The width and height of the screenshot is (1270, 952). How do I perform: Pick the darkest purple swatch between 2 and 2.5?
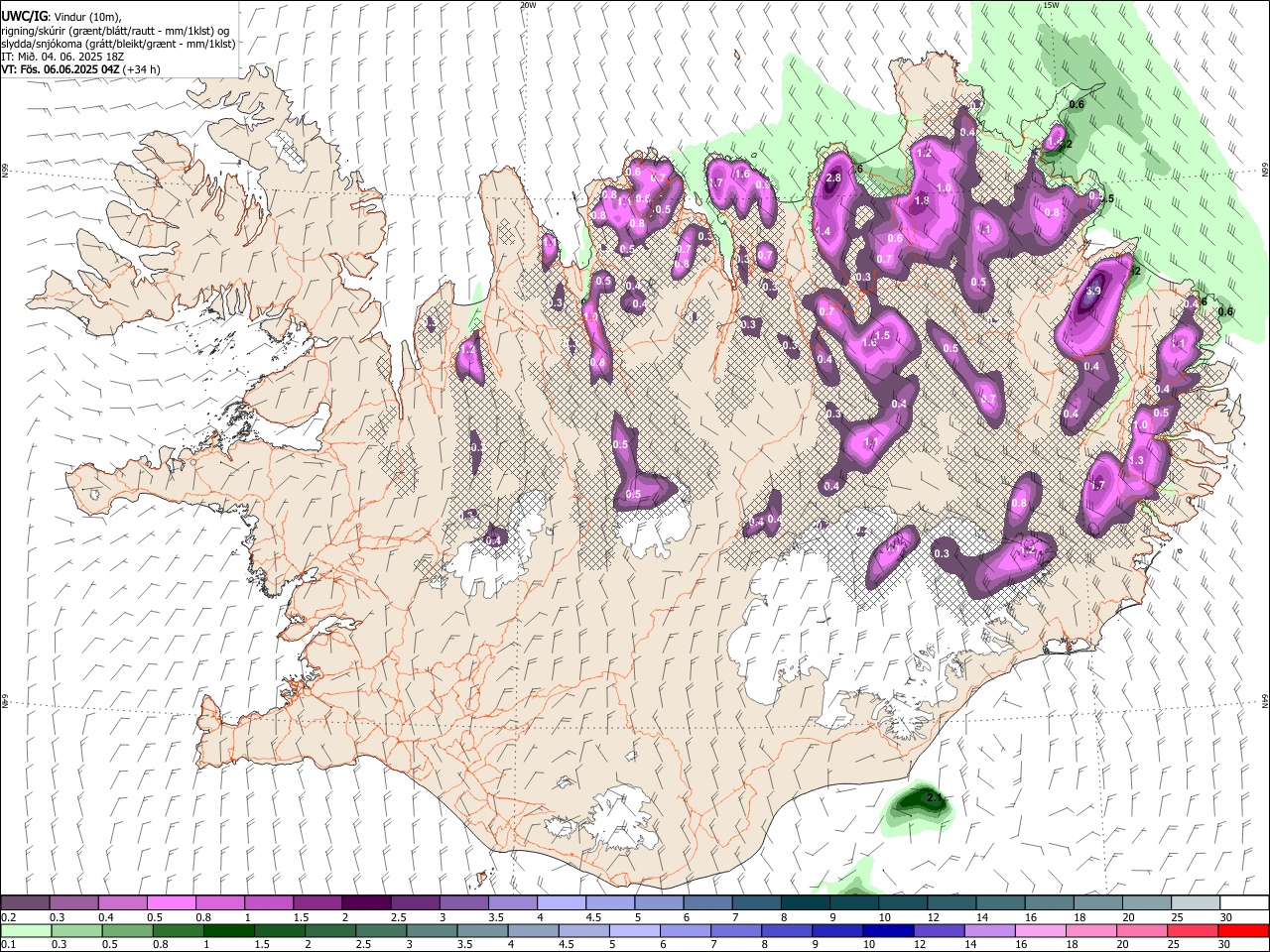click(x=365, y=903)
